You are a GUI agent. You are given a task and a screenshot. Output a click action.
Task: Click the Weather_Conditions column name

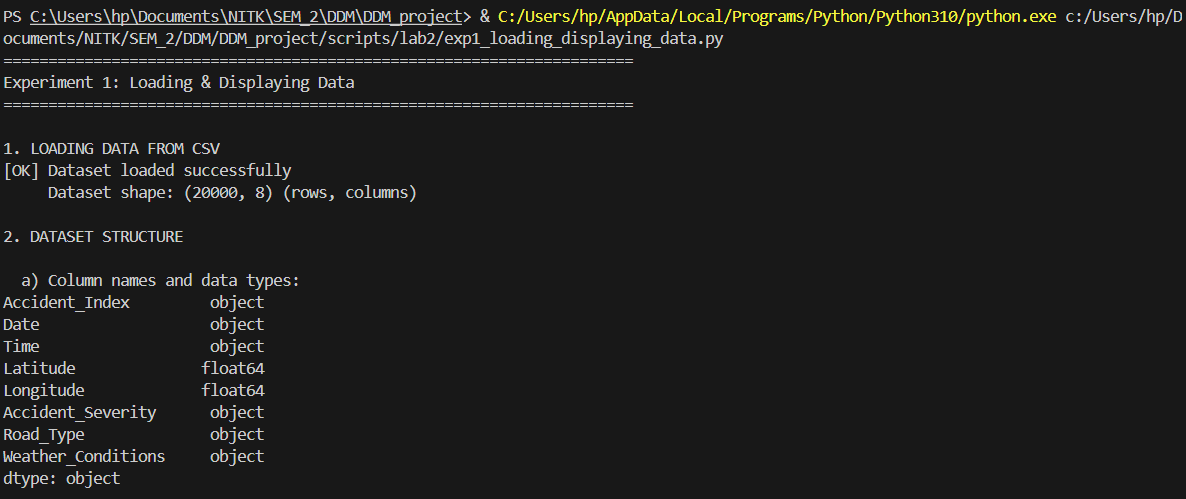(84, 457)
